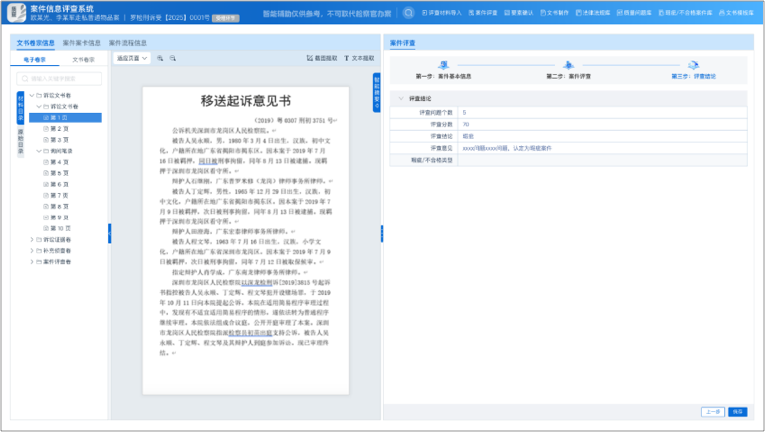
Task: Click the 评查结论 value 瑕疵
Action: point(468,136)
